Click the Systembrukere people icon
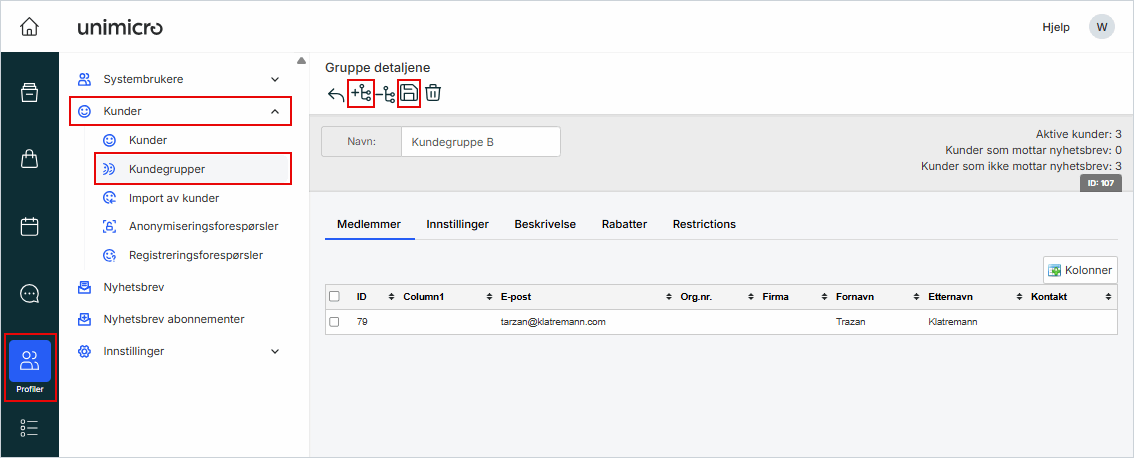The image size is (1134, 458). (x=85, y=79)
